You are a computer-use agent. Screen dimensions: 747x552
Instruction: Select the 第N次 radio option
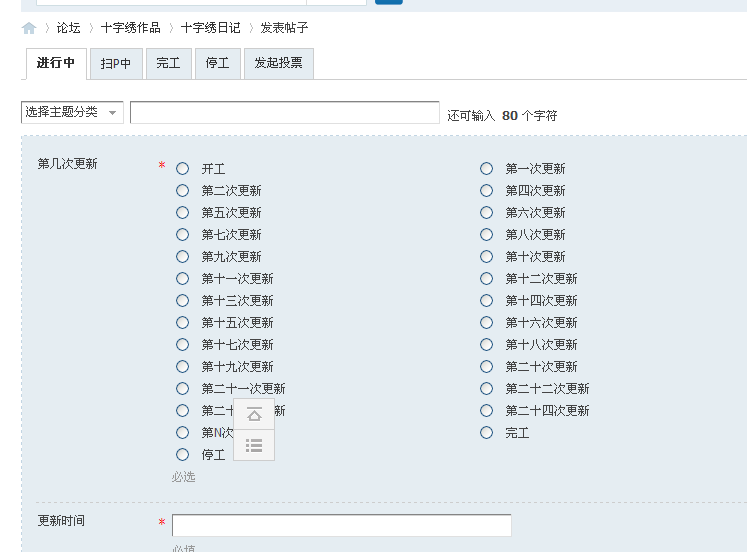tap(182, 432)
